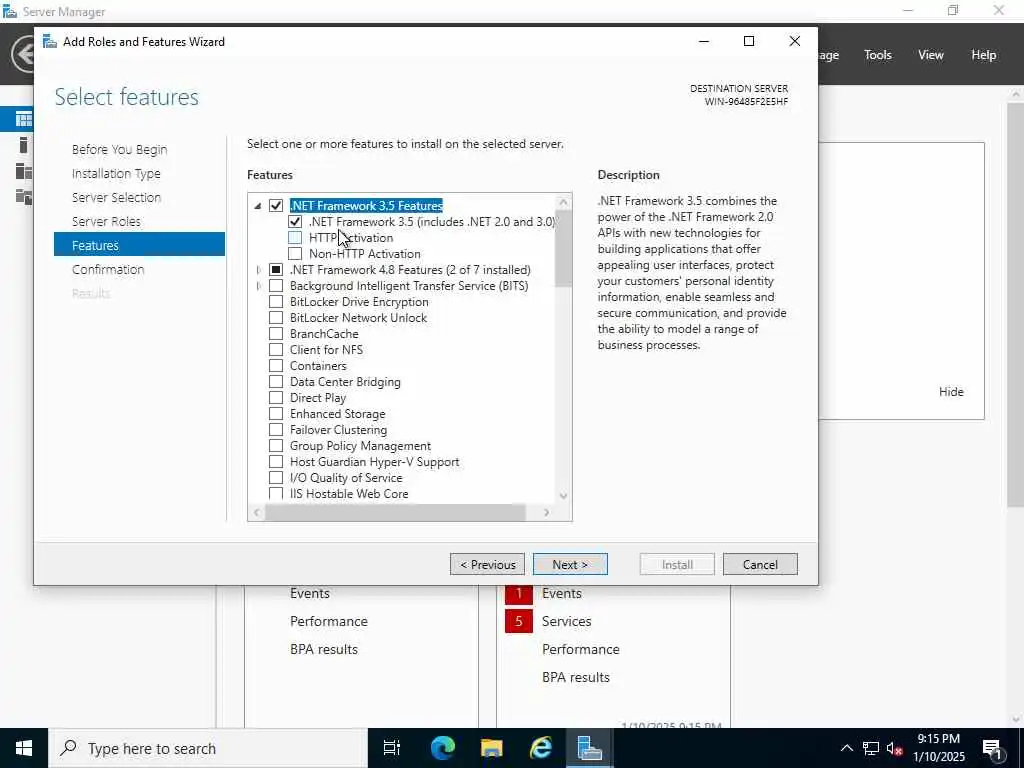The height and width of the screenshot is (768, 1024).
Task: Open the Services link with 5 alerts
Action: click(x=566, y=621)
